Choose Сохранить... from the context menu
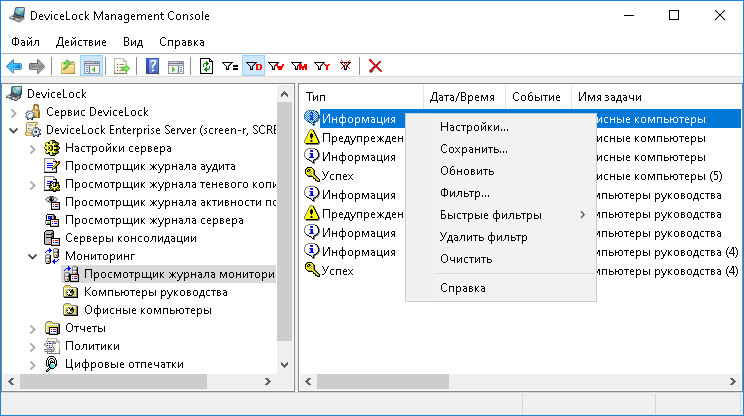744x416 pixels. pyautogui.click(x=473, y=149)
